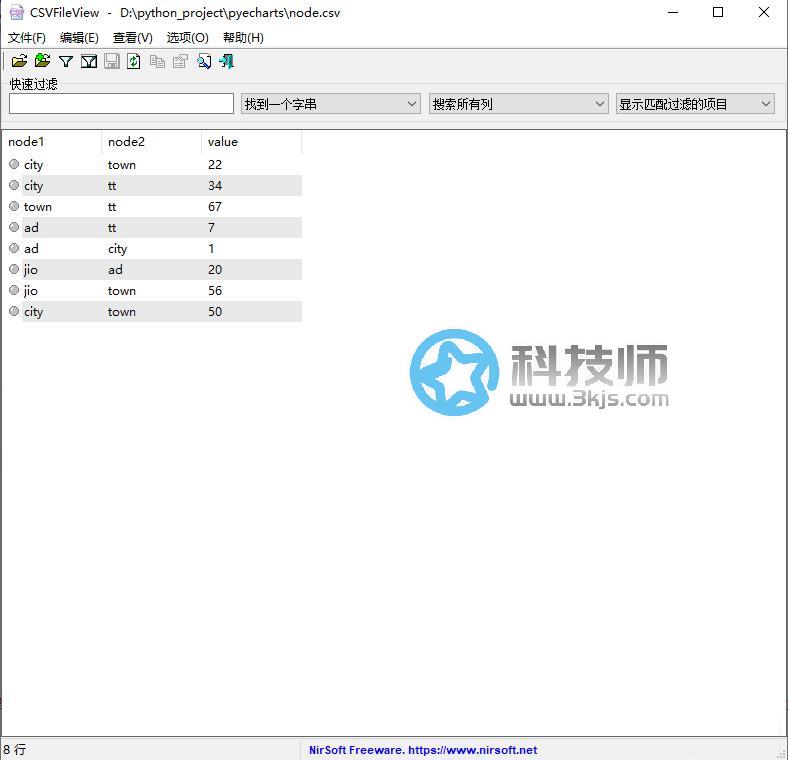788x760 pixels.
Task: Click the funnel filter toolbar icon
Action: click(x=66, y=61)
